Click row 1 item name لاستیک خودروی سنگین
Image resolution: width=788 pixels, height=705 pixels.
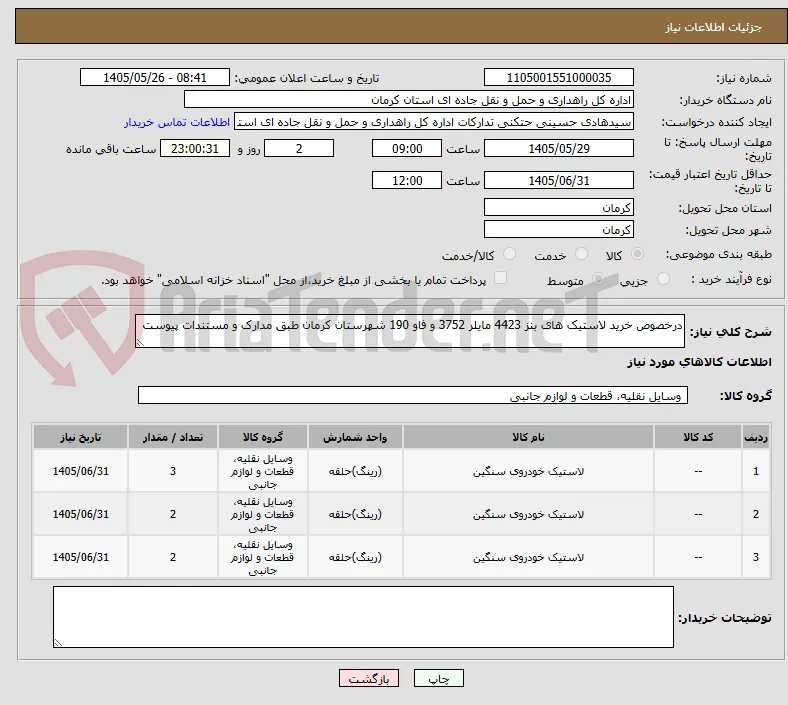coord(528,471)
